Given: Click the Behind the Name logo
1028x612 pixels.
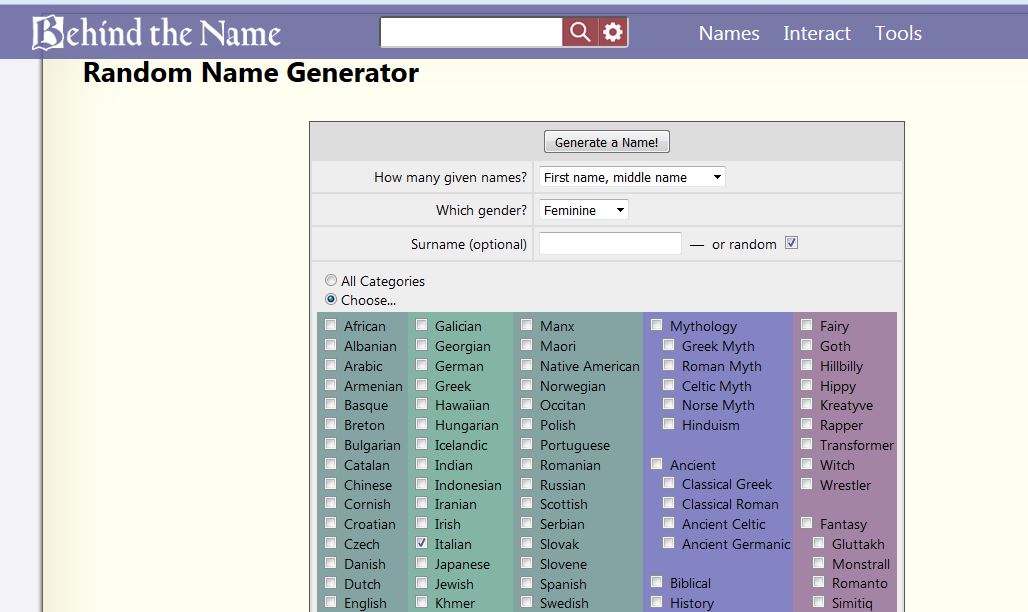Looking at the screenshot, I should [157, 33].
